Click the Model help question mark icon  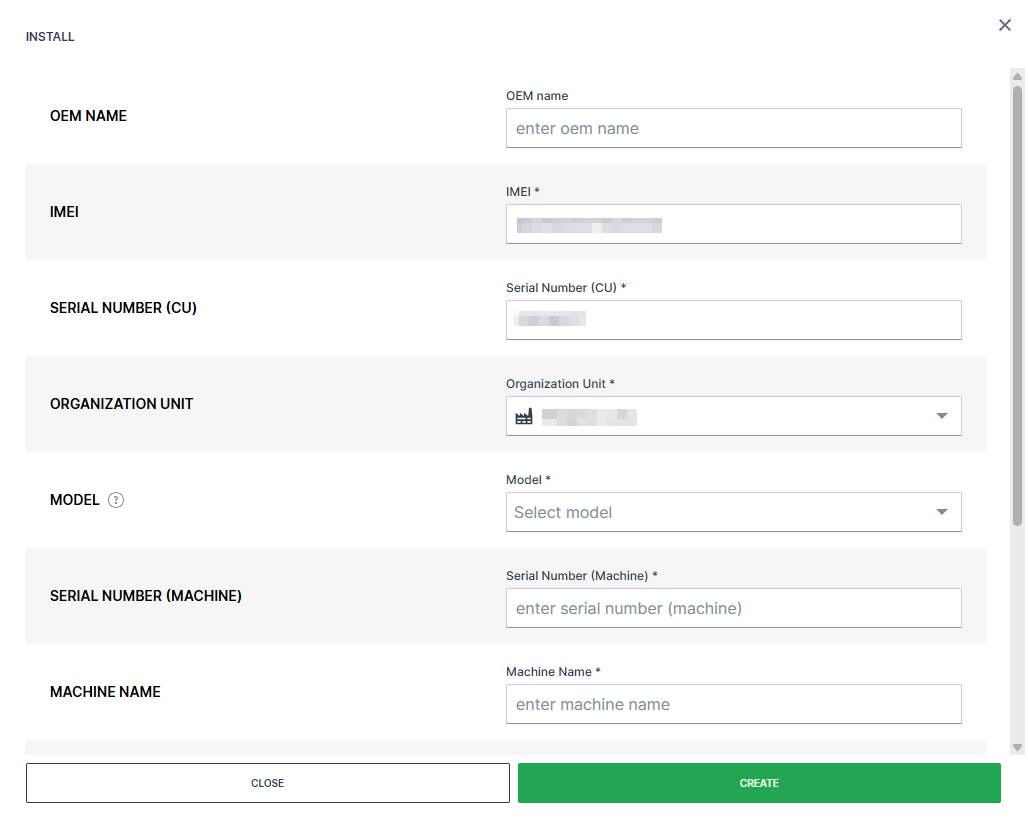click(x=116, y=500)
